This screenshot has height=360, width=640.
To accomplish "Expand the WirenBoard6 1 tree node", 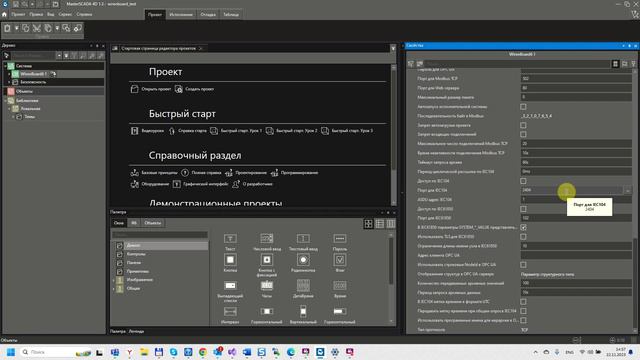I will [9, 74].
